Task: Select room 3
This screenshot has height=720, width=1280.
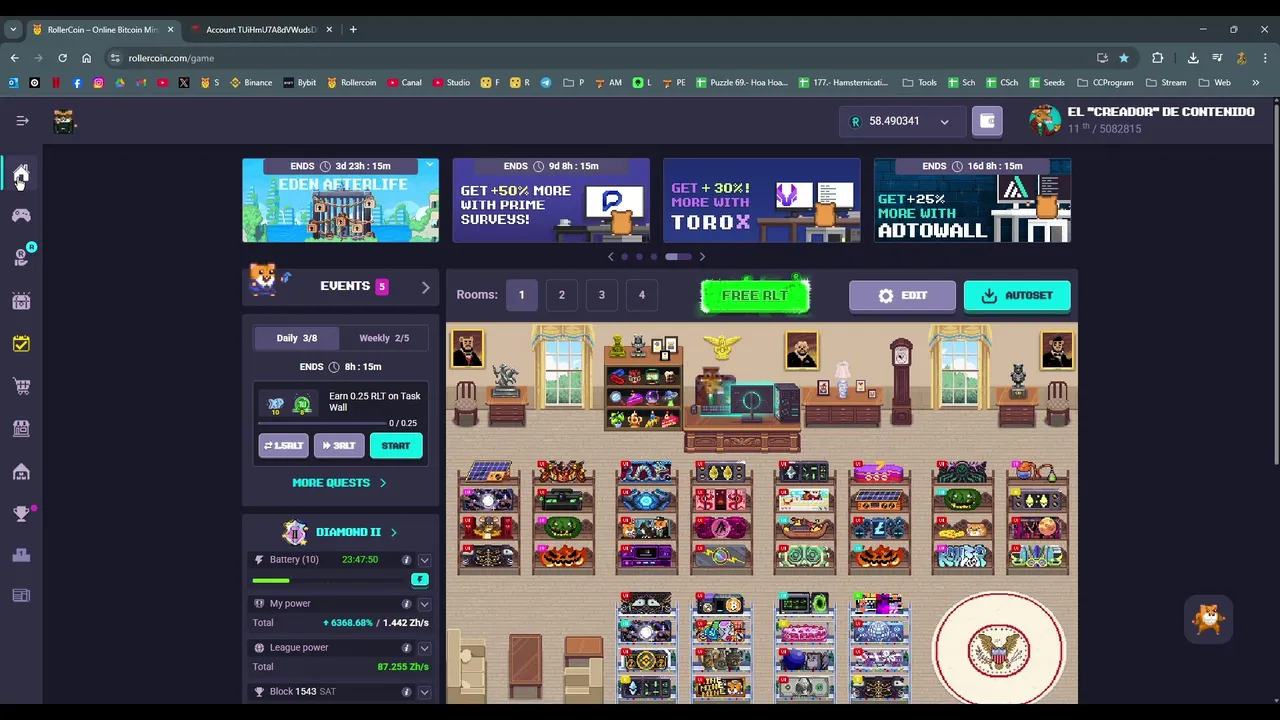Action: coord(601,295)
